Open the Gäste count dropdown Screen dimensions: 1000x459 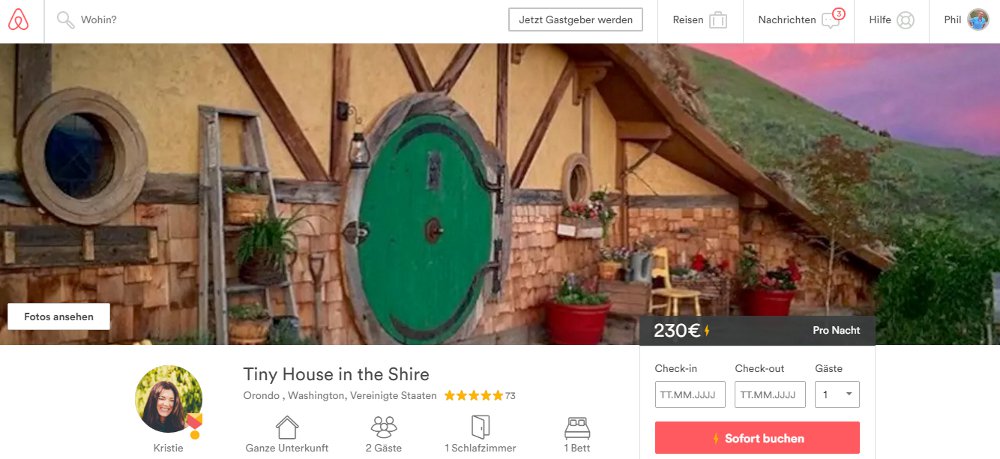tap(837, 395)
